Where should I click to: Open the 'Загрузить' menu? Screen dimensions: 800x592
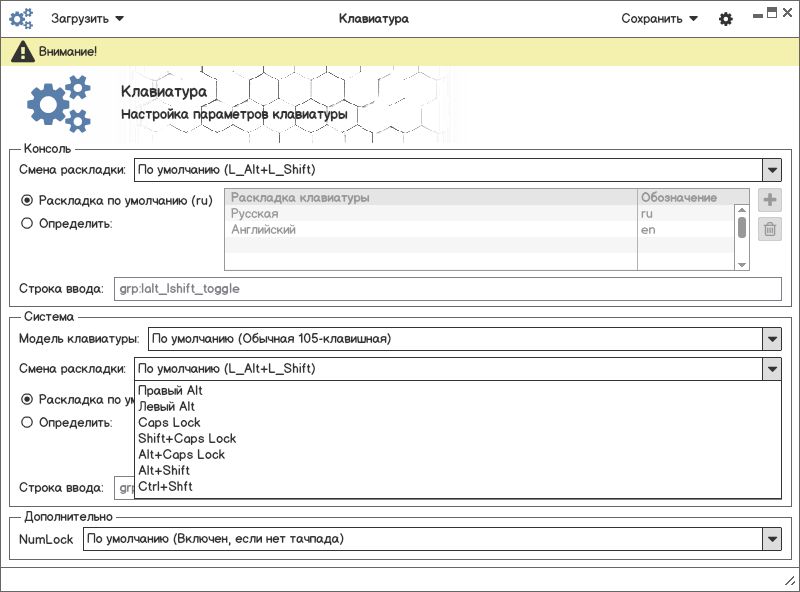point(88,19)
